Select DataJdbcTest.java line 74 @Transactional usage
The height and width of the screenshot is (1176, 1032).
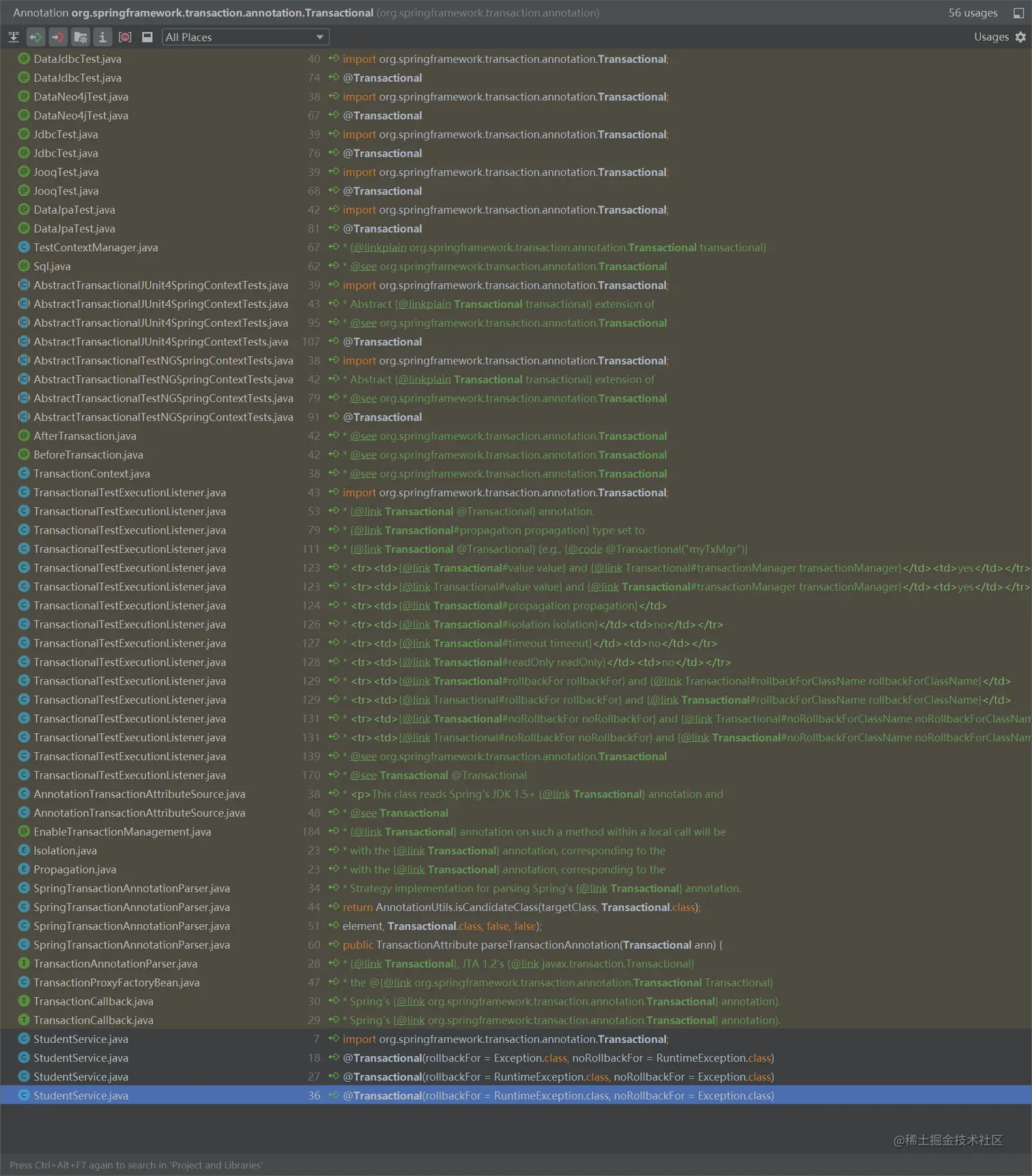coord(516,78)
